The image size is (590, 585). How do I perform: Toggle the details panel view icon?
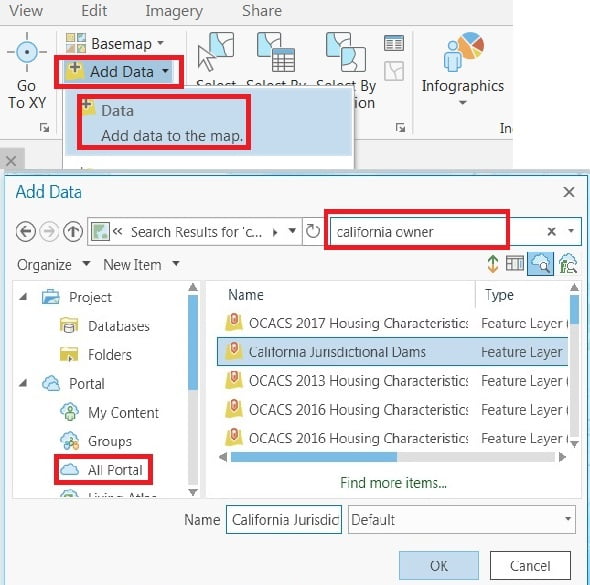[x=514, y=264]
